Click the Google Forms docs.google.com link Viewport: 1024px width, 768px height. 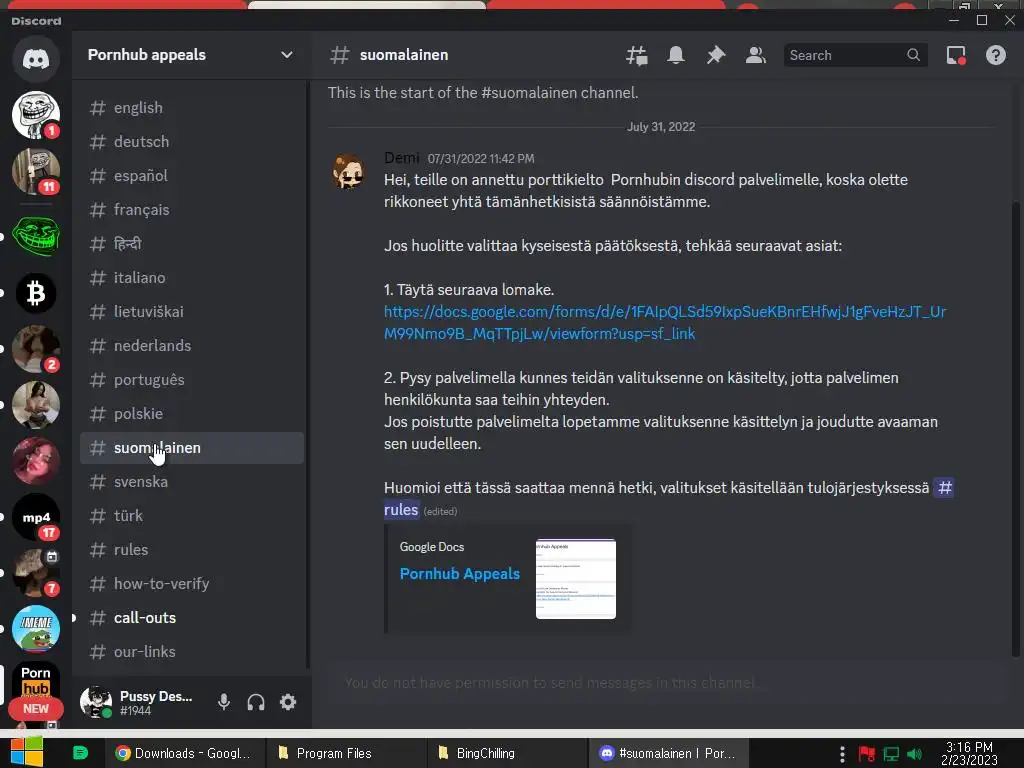tap(664, 323)
